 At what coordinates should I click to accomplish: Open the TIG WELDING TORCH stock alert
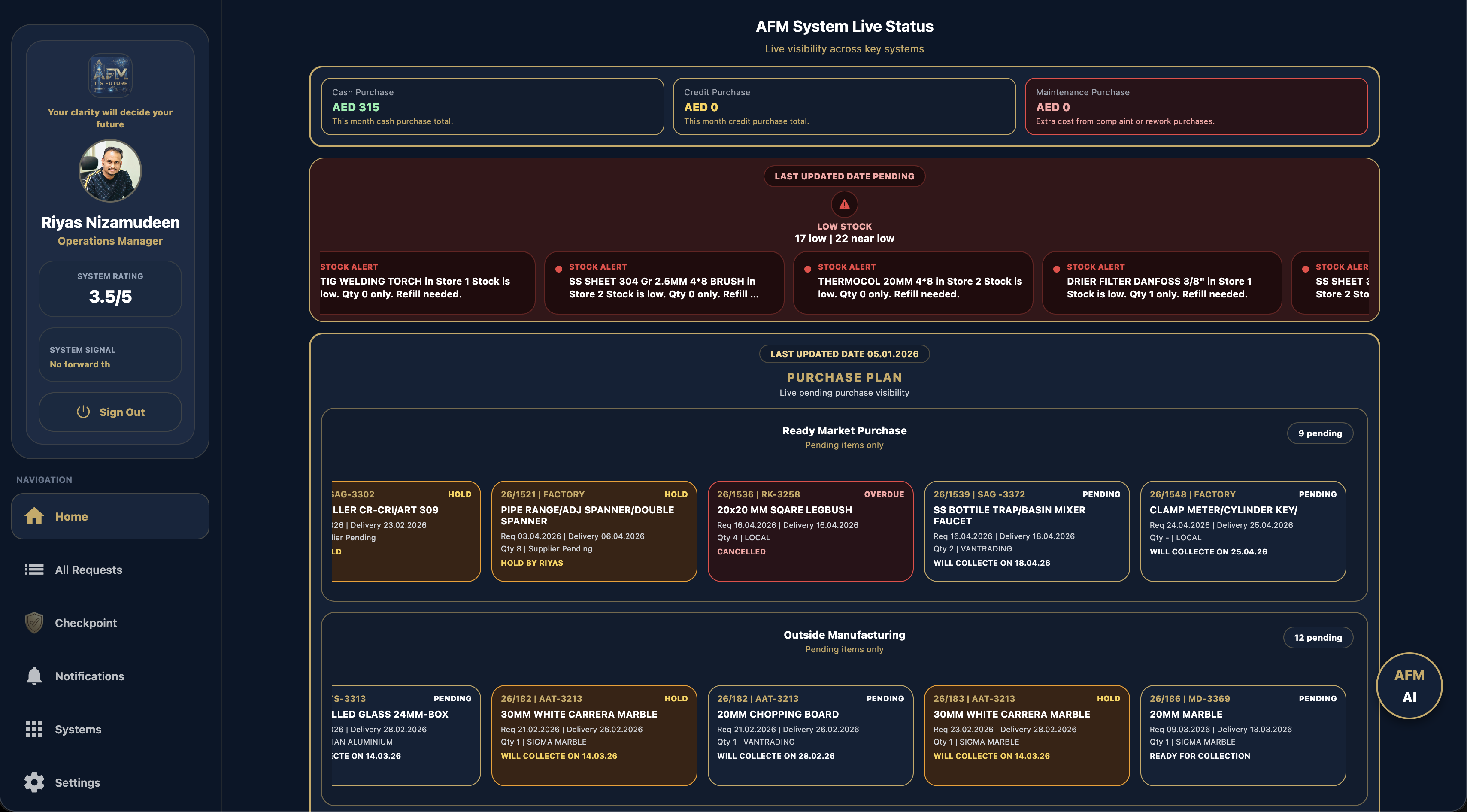[427, 282]
